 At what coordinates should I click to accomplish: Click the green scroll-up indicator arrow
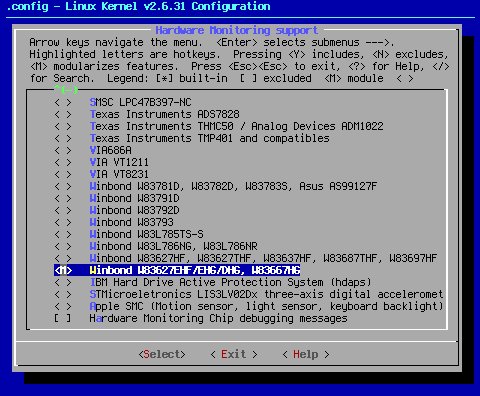tap(66, 90)
